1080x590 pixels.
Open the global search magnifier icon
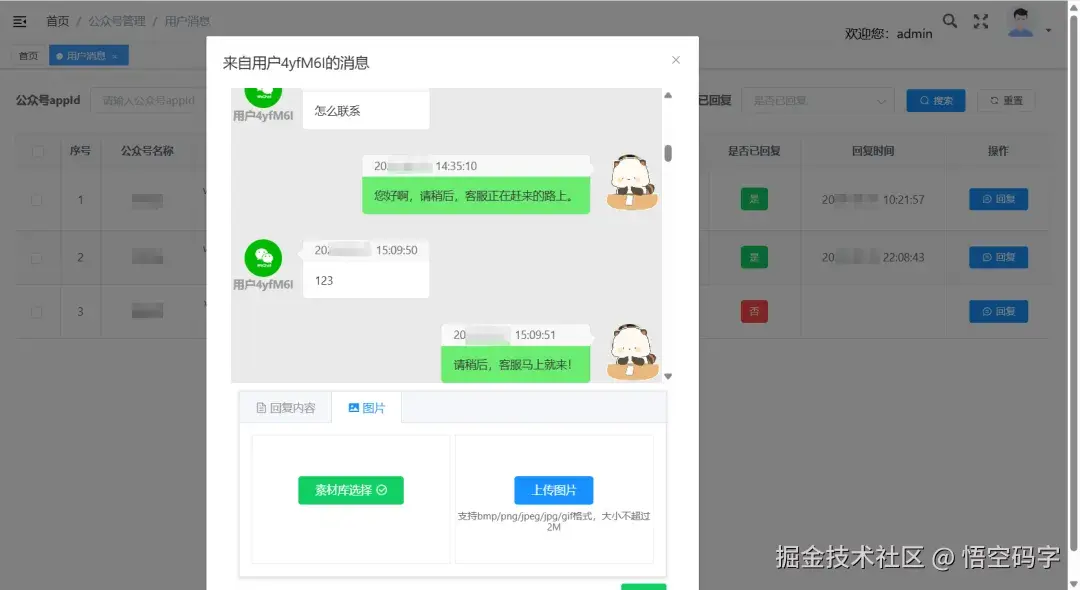949,20
